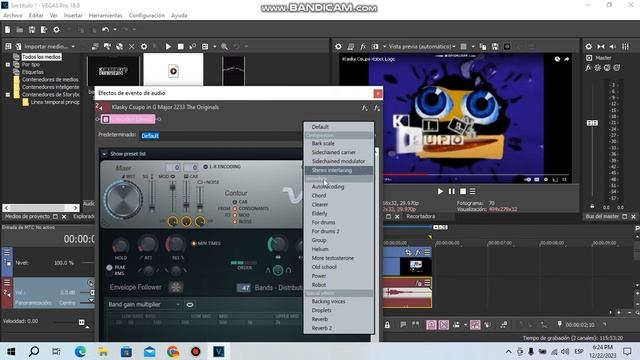Open the media views dropdown arrow
Image resolution: width=640 pixels, height=360 pixels.
[215, 47]
